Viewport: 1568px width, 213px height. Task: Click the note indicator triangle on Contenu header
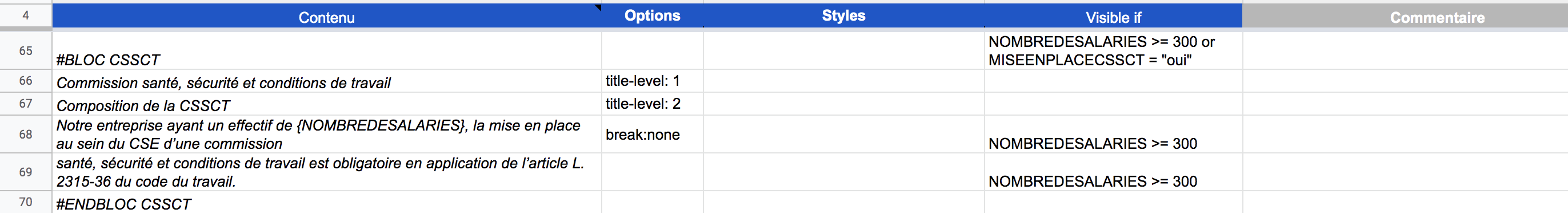(x=598, y=7)
